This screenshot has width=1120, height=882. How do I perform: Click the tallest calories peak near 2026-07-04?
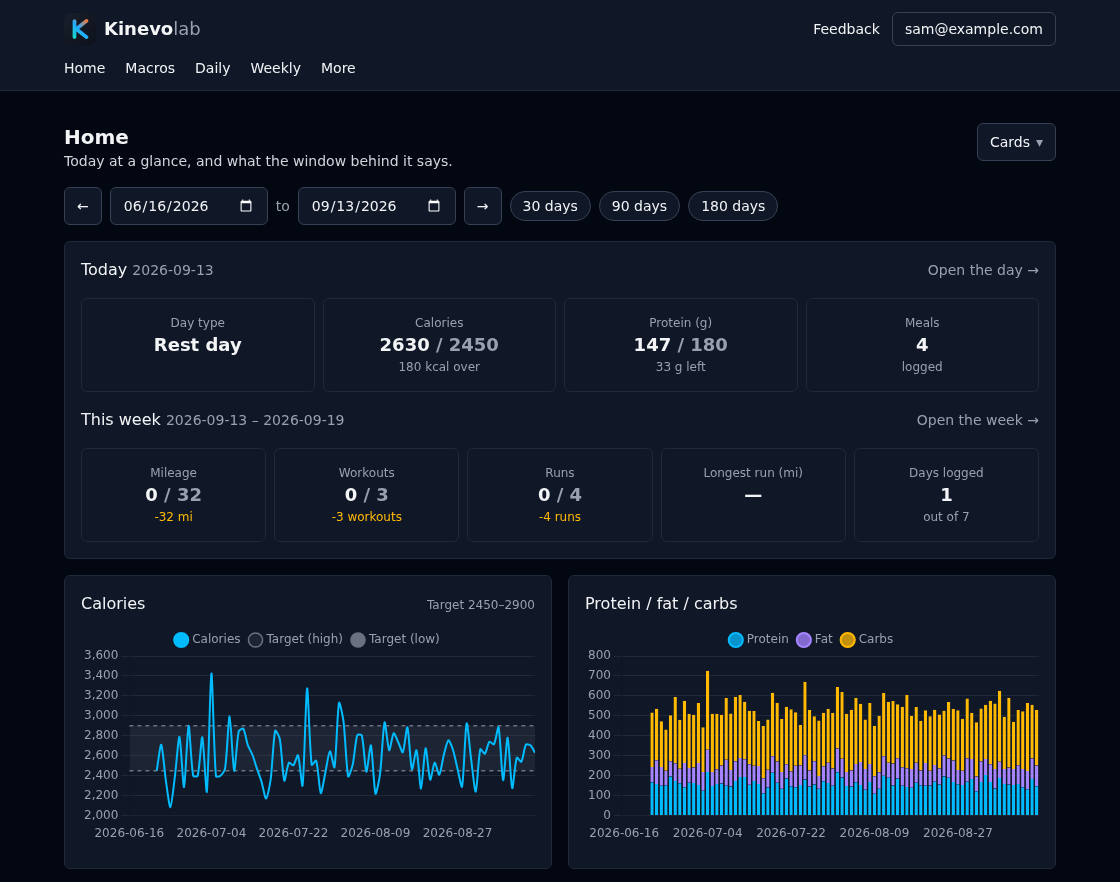point(211,674)
